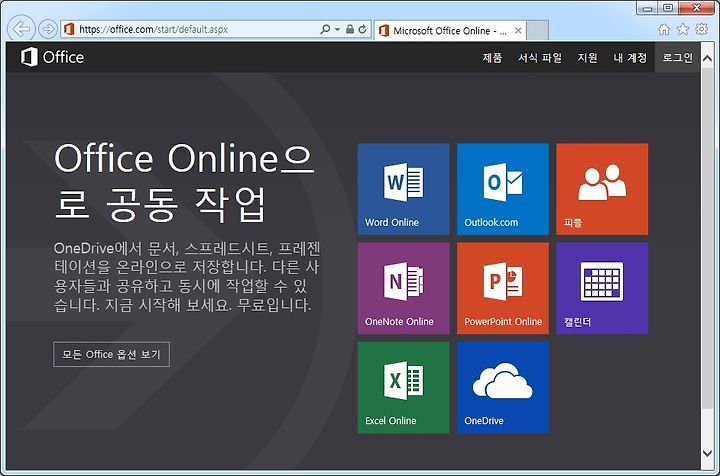Open browser Home icon
The width and height of the screenshot is (720, 476).
click(x=664, y=29)
